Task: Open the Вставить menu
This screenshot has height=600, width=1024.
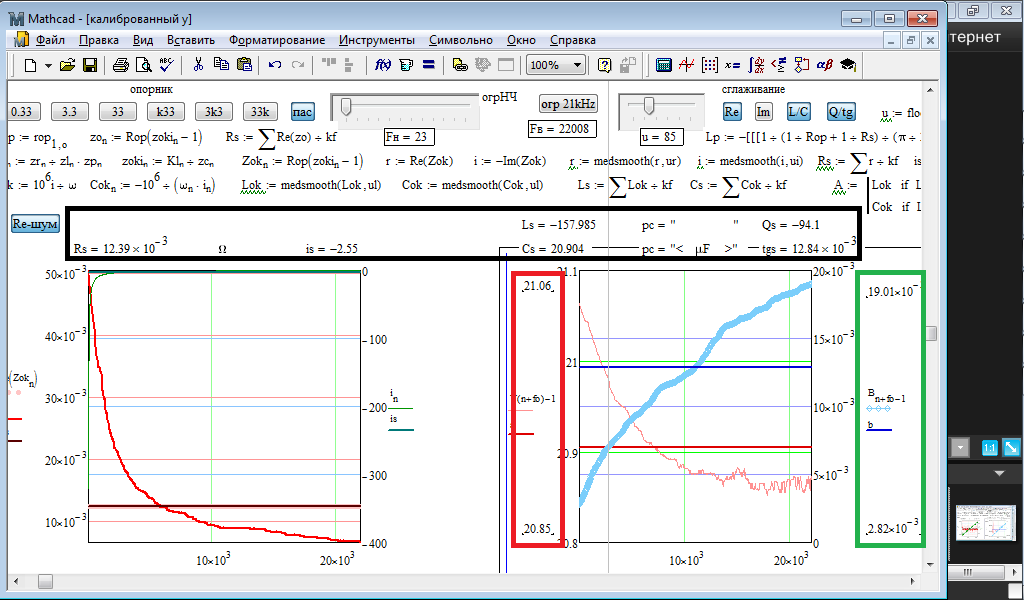Action: (x=190, y=40)
